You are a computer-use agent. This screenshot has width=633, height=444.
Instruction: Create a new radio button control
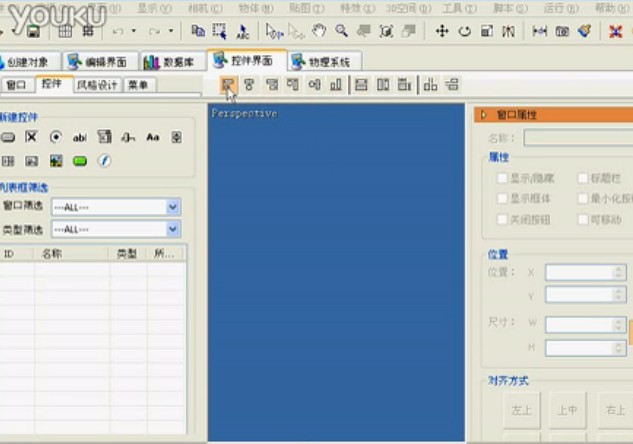tap(56, 137)
